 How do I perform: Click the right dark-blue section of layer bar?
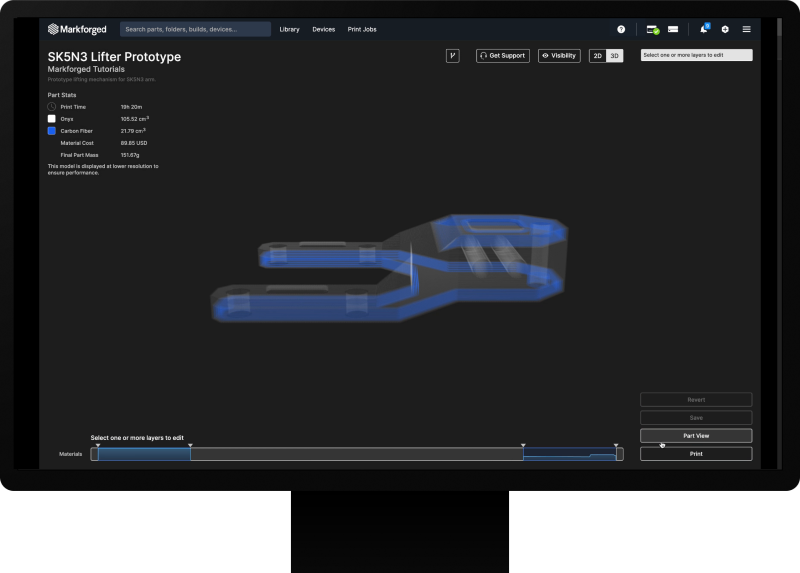[569, 454]
